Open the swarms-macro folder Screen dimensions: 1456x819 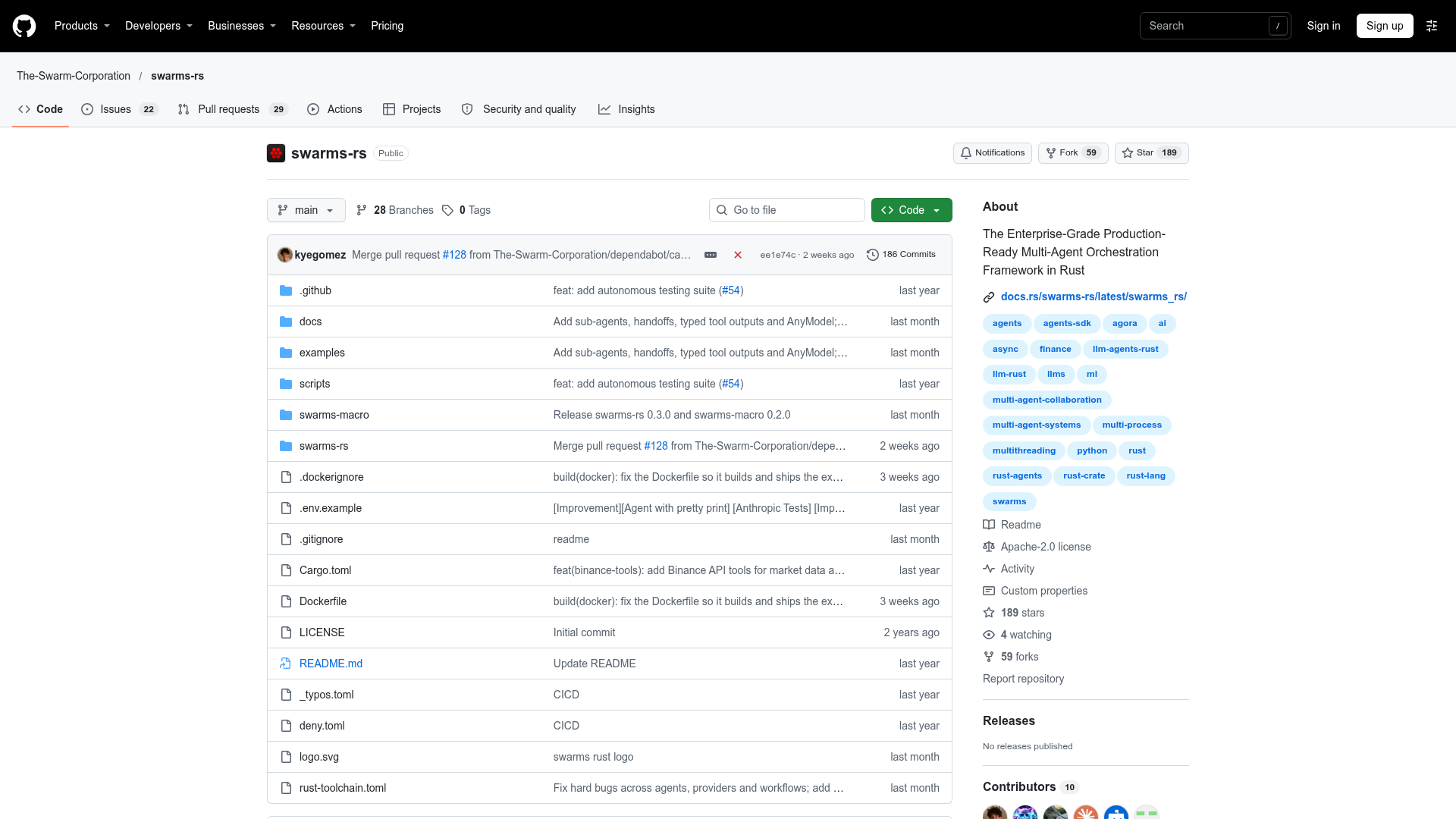click(334, 415)
